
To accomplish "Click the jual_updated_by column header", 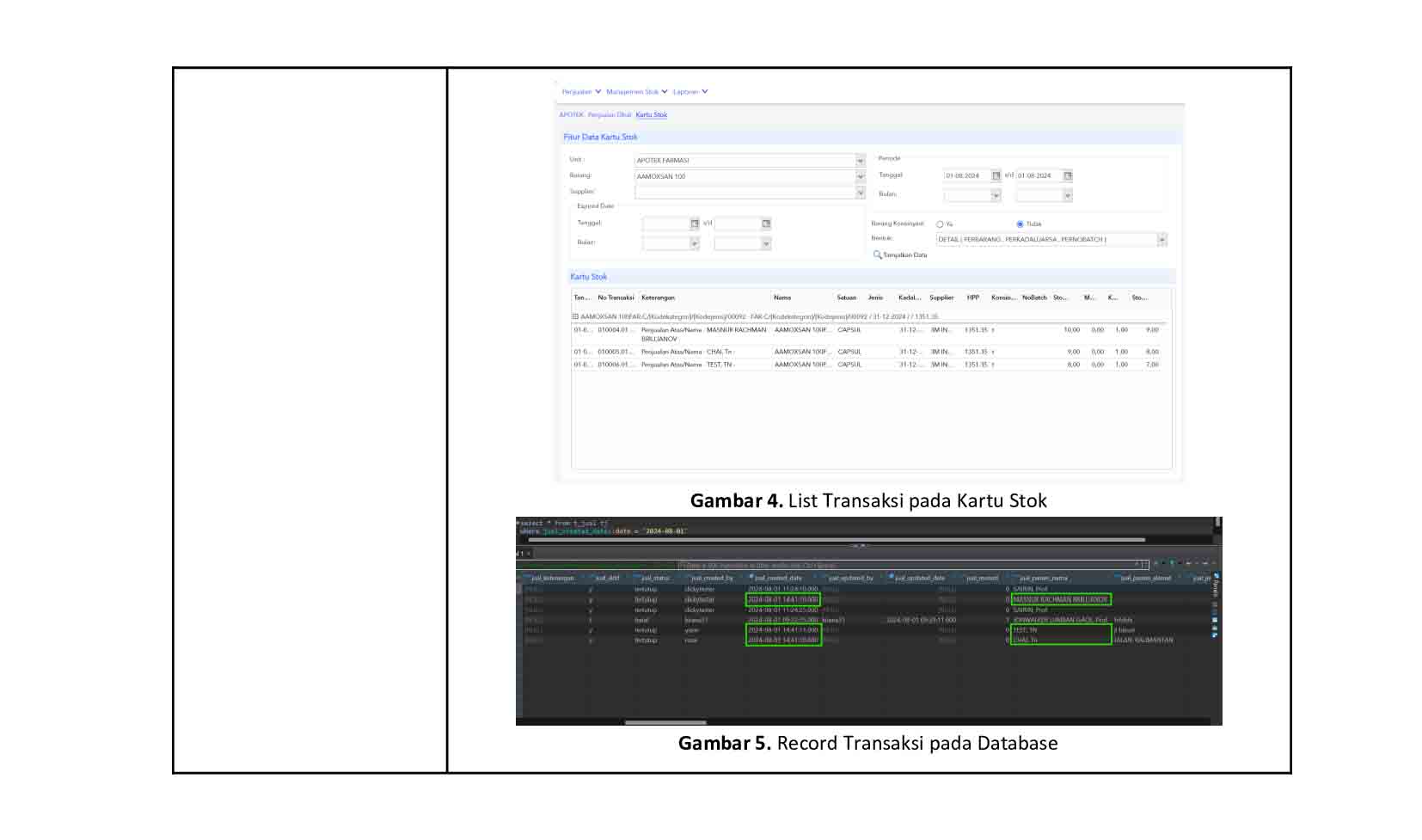I will (x=851, y=578).
